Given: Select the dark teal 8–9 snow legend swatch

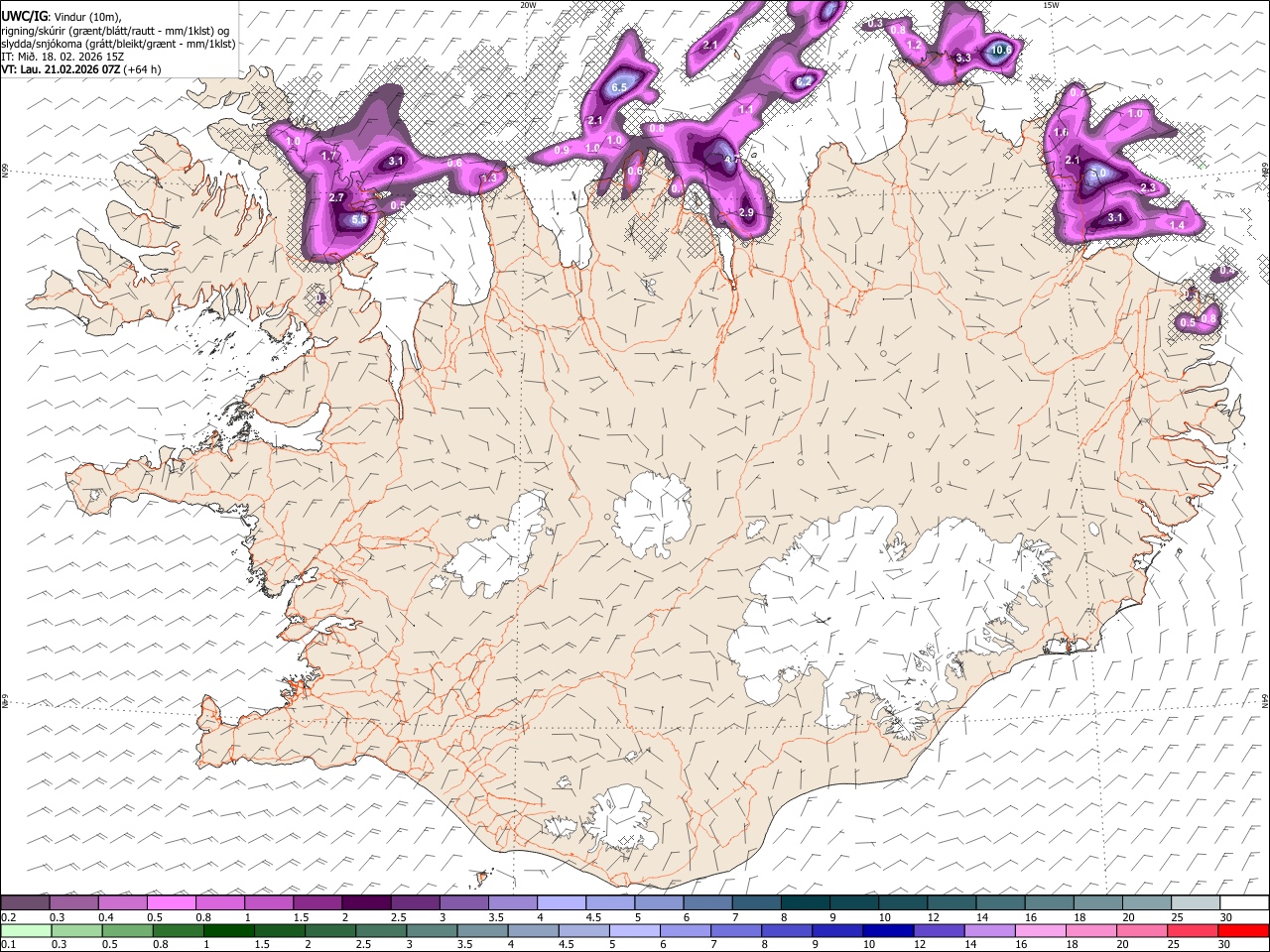Looking at the screenshot, I should tap(805, 903).
